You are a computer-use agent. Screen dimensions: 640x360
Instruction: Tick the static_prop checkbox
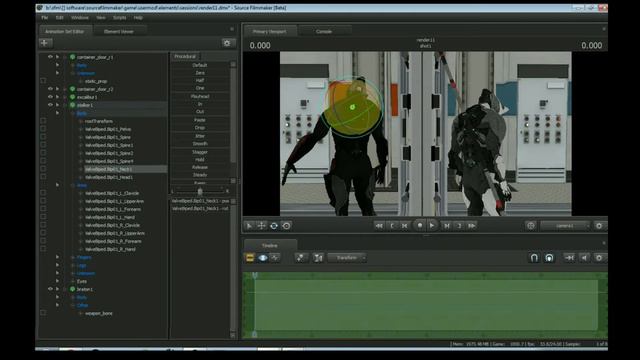(x=43, y=81)
